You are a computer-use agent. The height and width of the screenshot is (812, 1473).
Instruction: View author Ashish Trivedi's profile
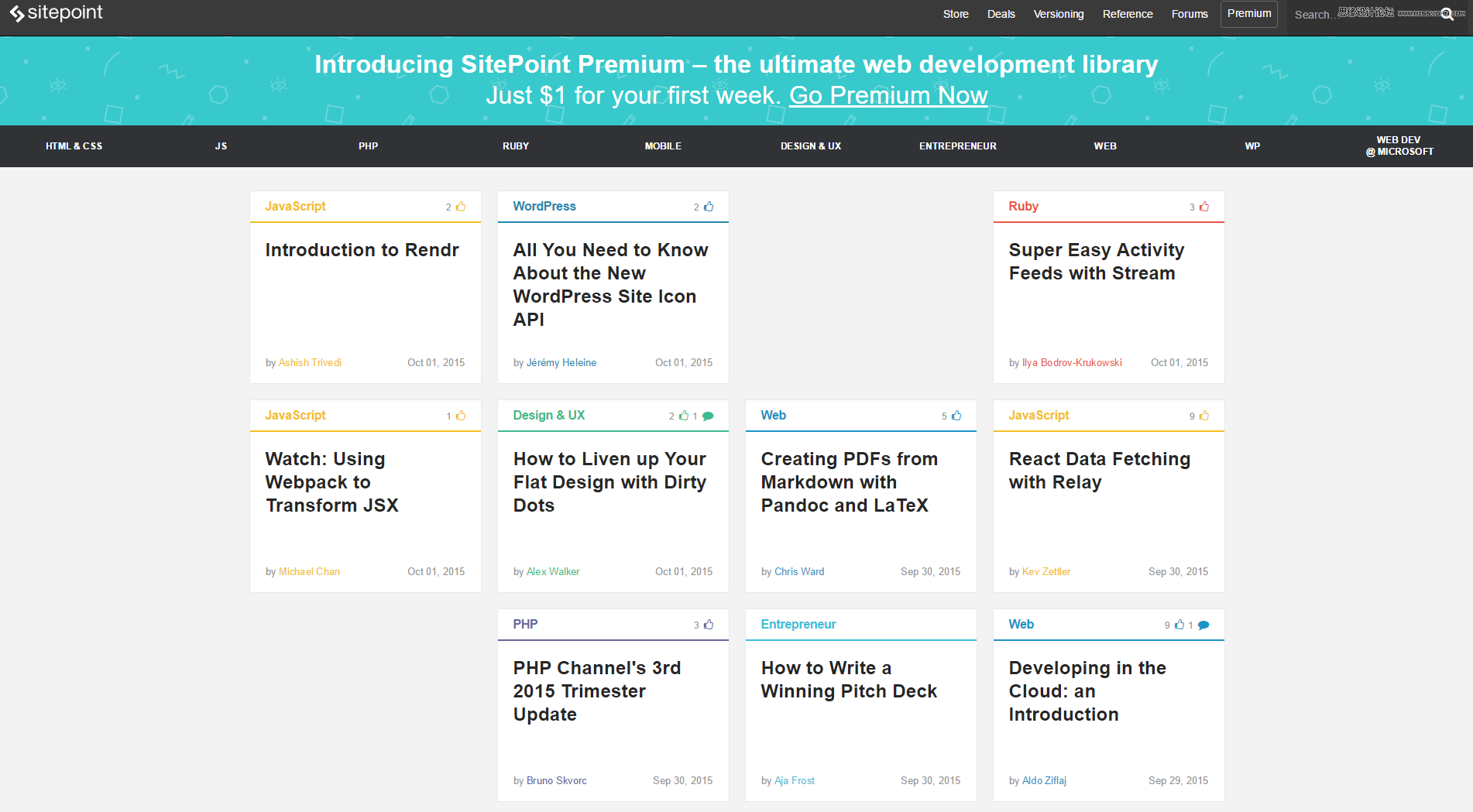click(310, 363)
